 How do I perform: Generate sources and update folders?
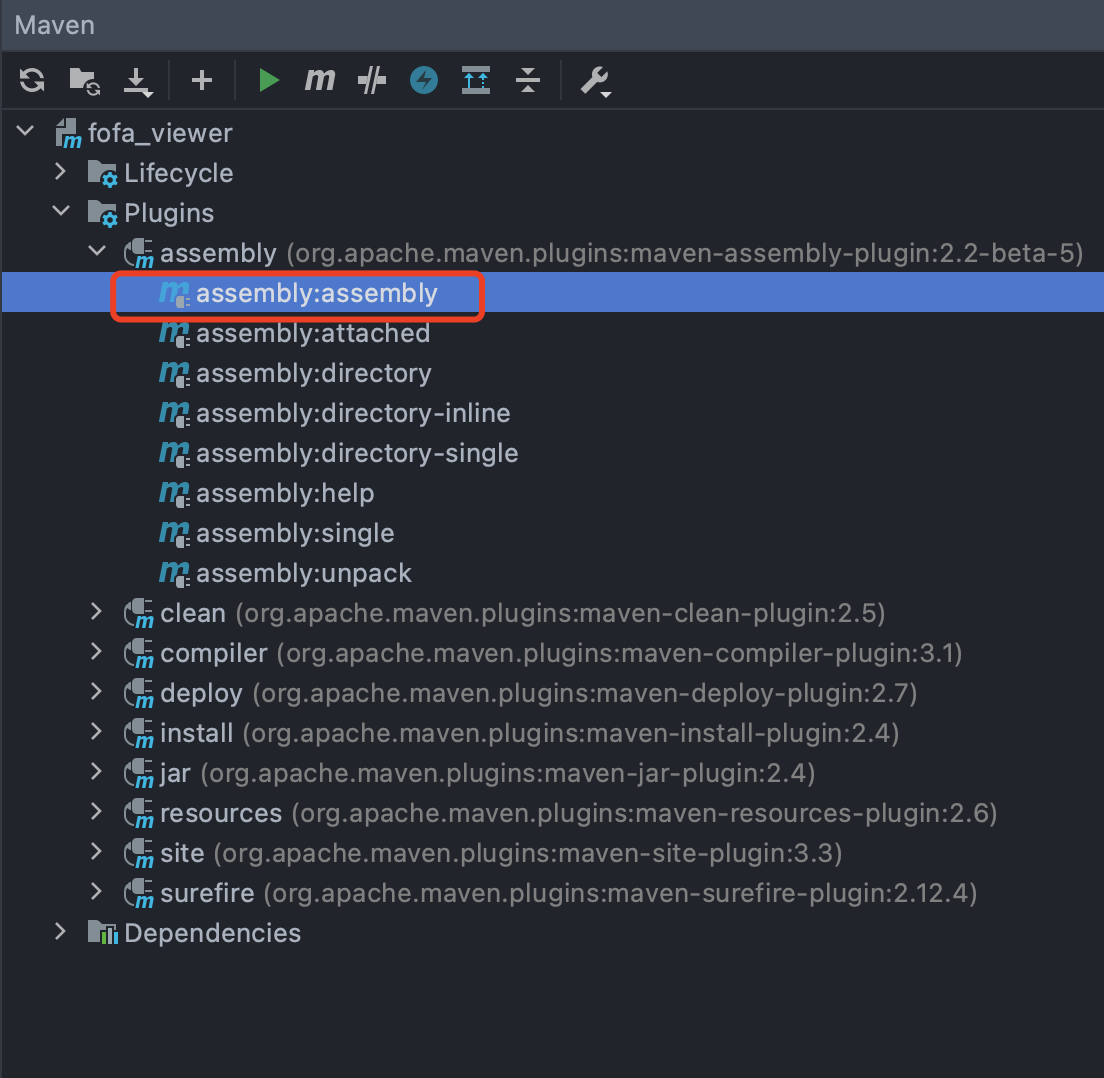[84, 81]
